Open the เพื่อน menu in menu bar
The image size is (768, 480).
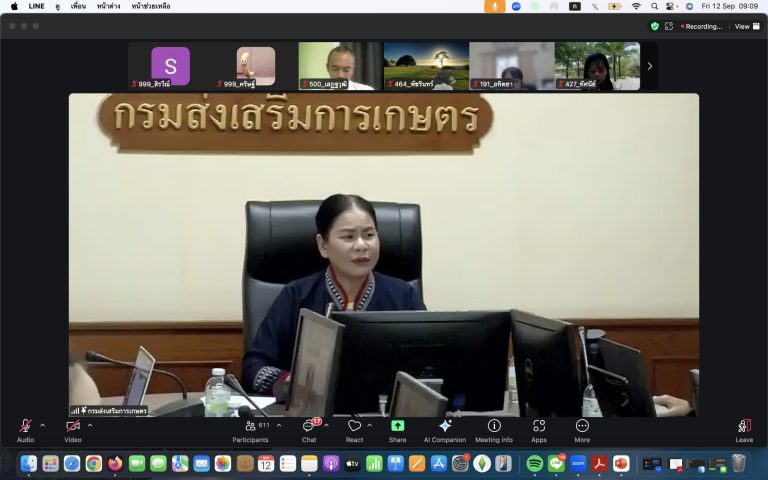tap(78, 6)
